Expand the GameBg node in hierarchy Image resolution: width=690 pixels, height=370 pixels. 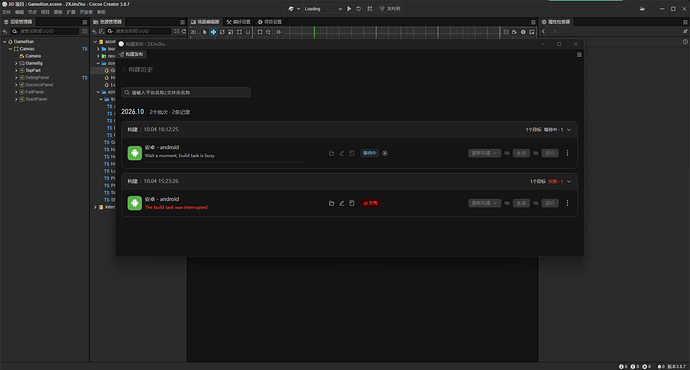coord(16,63)
